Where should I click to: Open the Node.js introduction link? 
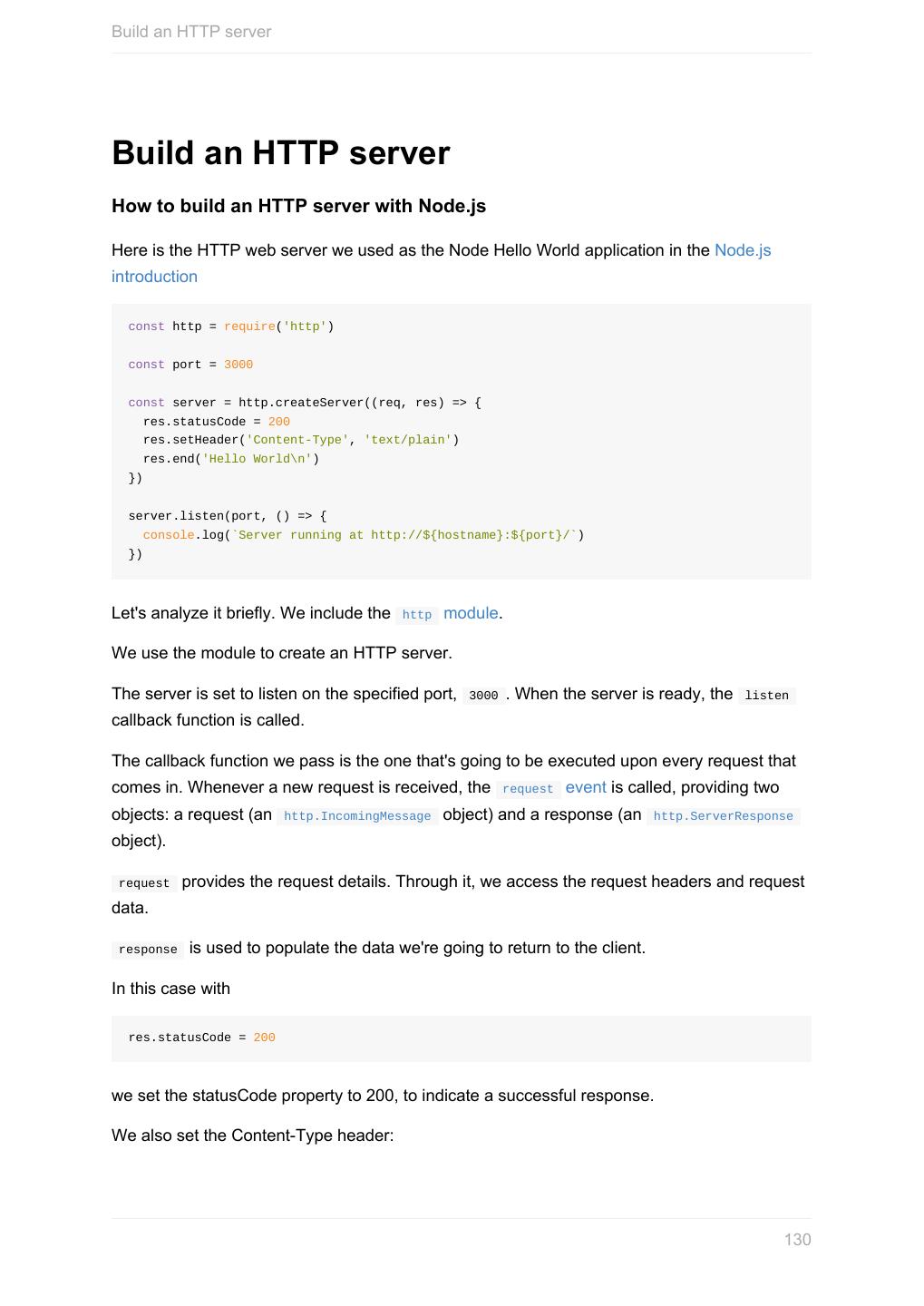pyautogui.click(x=742, y=250)
